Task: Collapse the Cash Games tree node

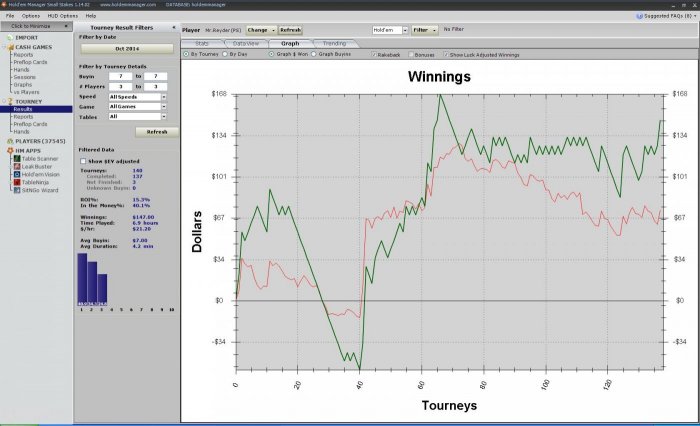Action: pyautogui.click(x=4, y=47)
